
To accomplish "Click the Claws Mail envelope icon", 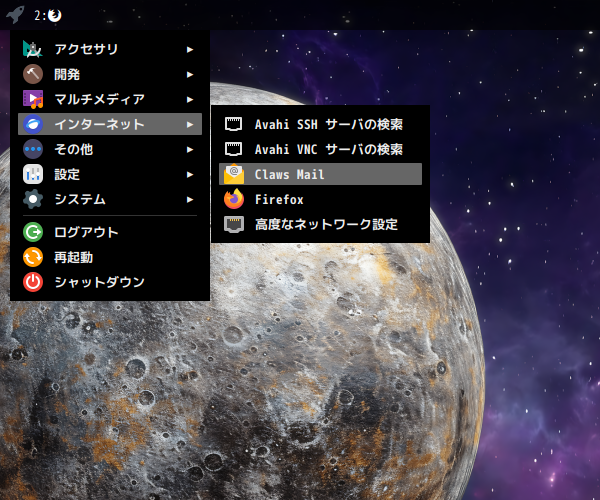I will click(x=234, y=174).
